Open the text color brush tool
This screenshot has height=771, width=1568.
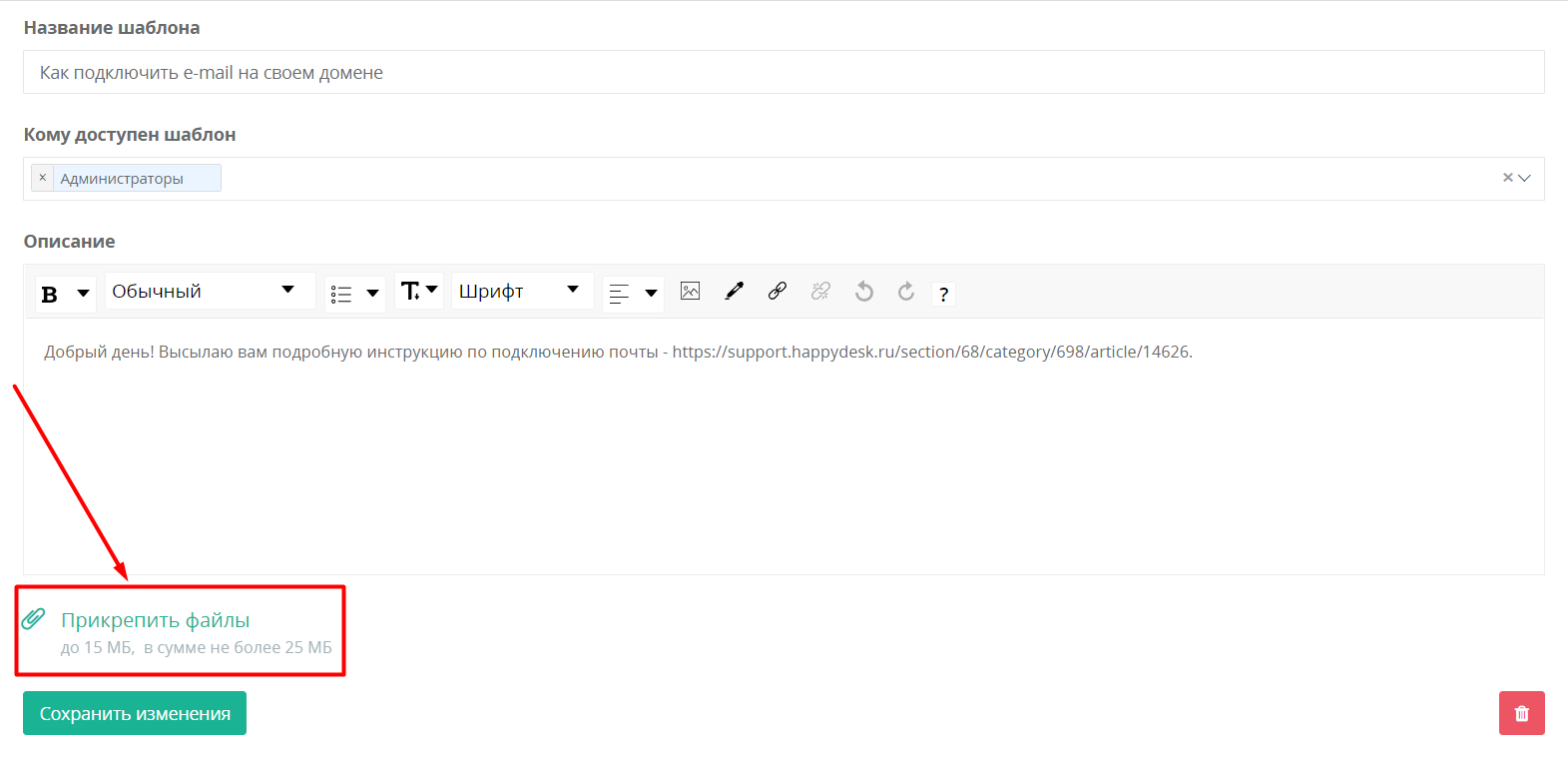734,291
